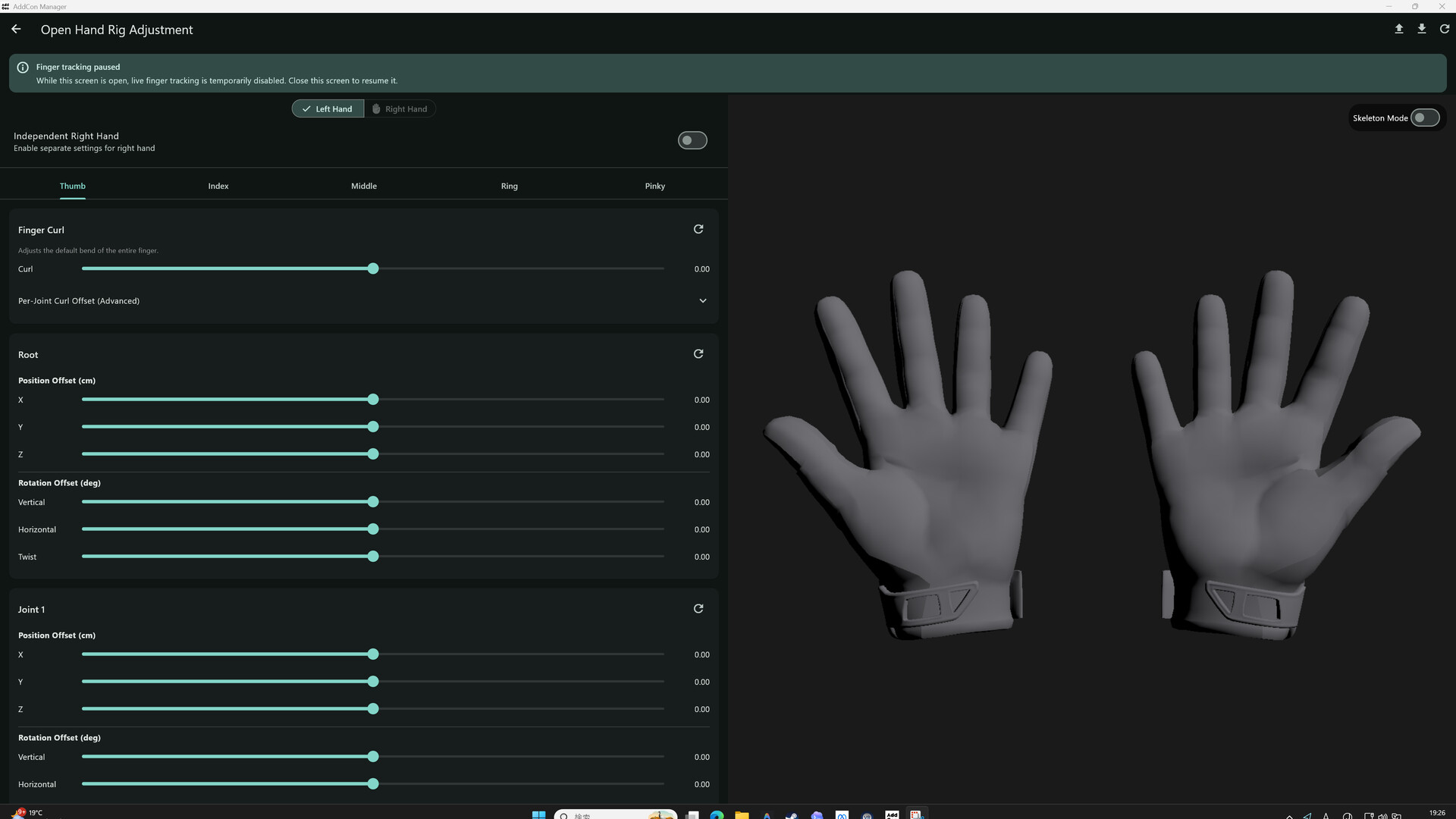
Task: Click the Curl slider handle
Action: pyautogui.click(x=373, y=269)
